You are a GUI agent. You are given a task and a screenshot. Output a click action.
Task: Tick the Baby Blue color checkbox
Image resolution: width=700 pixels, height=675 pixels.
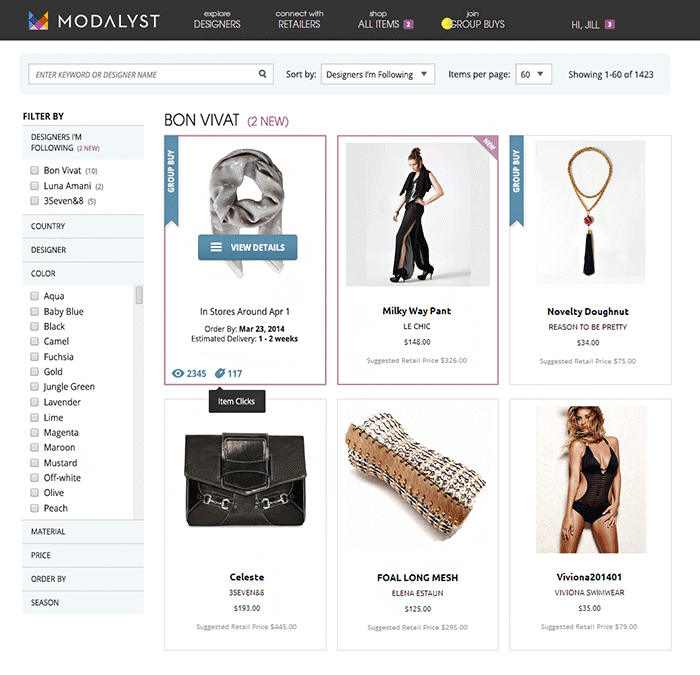click(x=34, y=311)
